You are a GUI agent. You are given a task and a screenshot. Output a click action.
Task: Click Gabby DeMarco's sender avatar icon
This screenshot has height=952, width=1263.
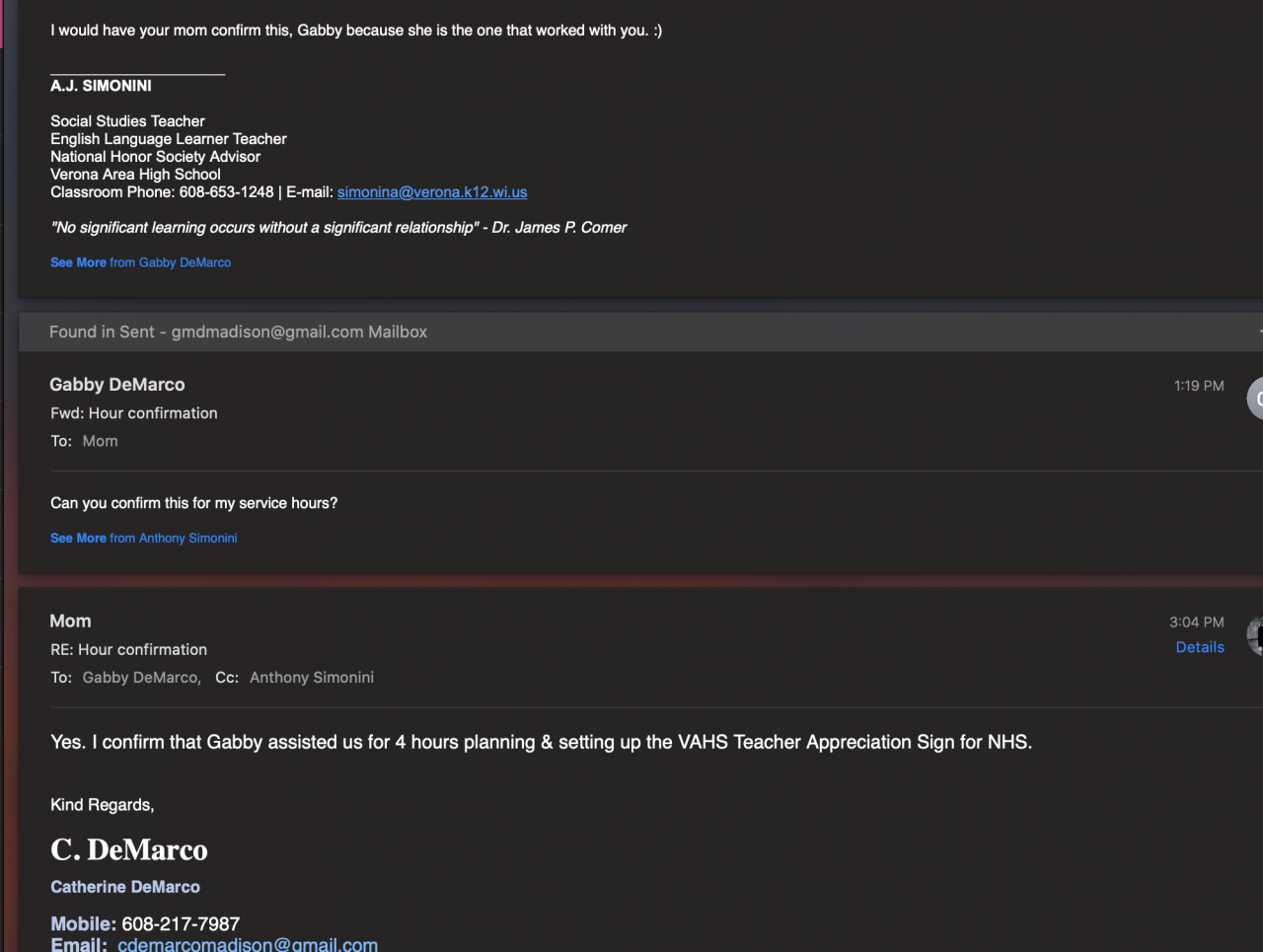[x=1255, y=398]
